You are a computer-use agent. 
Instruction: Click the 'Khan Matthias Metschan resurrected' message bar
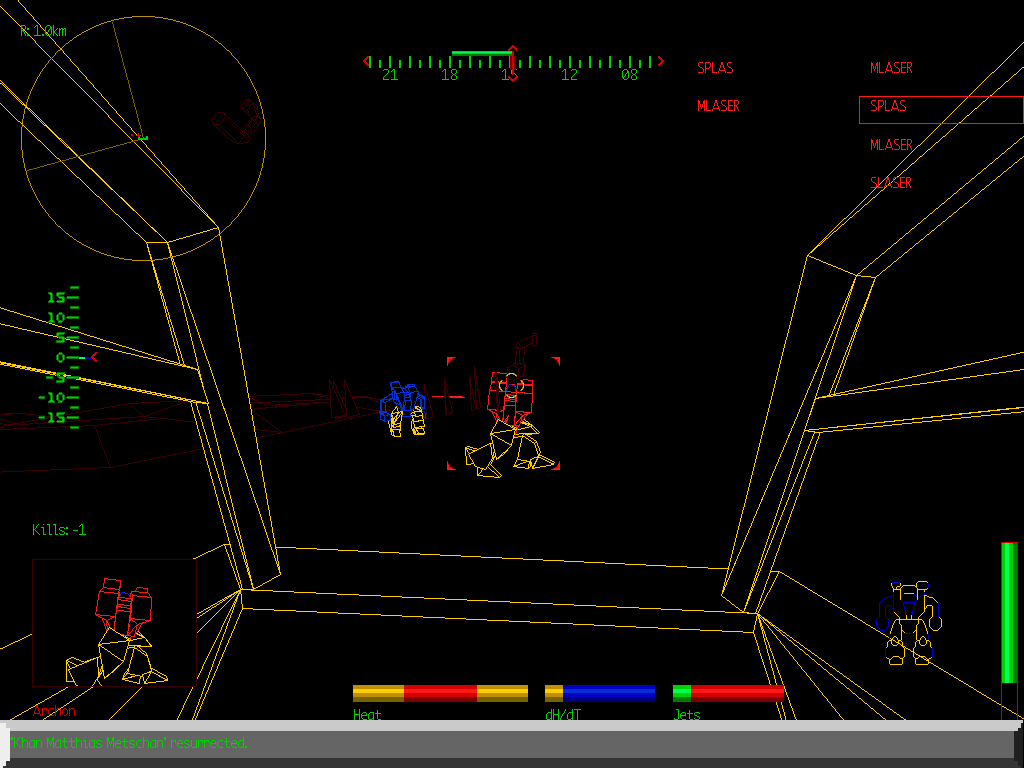click(510, 743)
